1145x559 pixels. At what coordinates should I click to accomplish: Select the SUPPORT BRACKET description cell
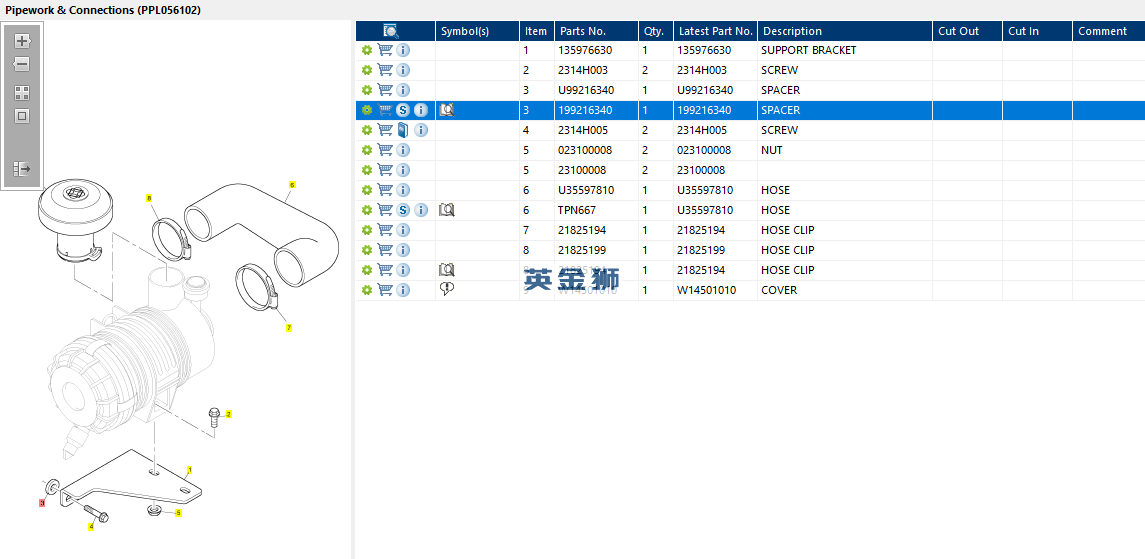click(x=845, y=50)
